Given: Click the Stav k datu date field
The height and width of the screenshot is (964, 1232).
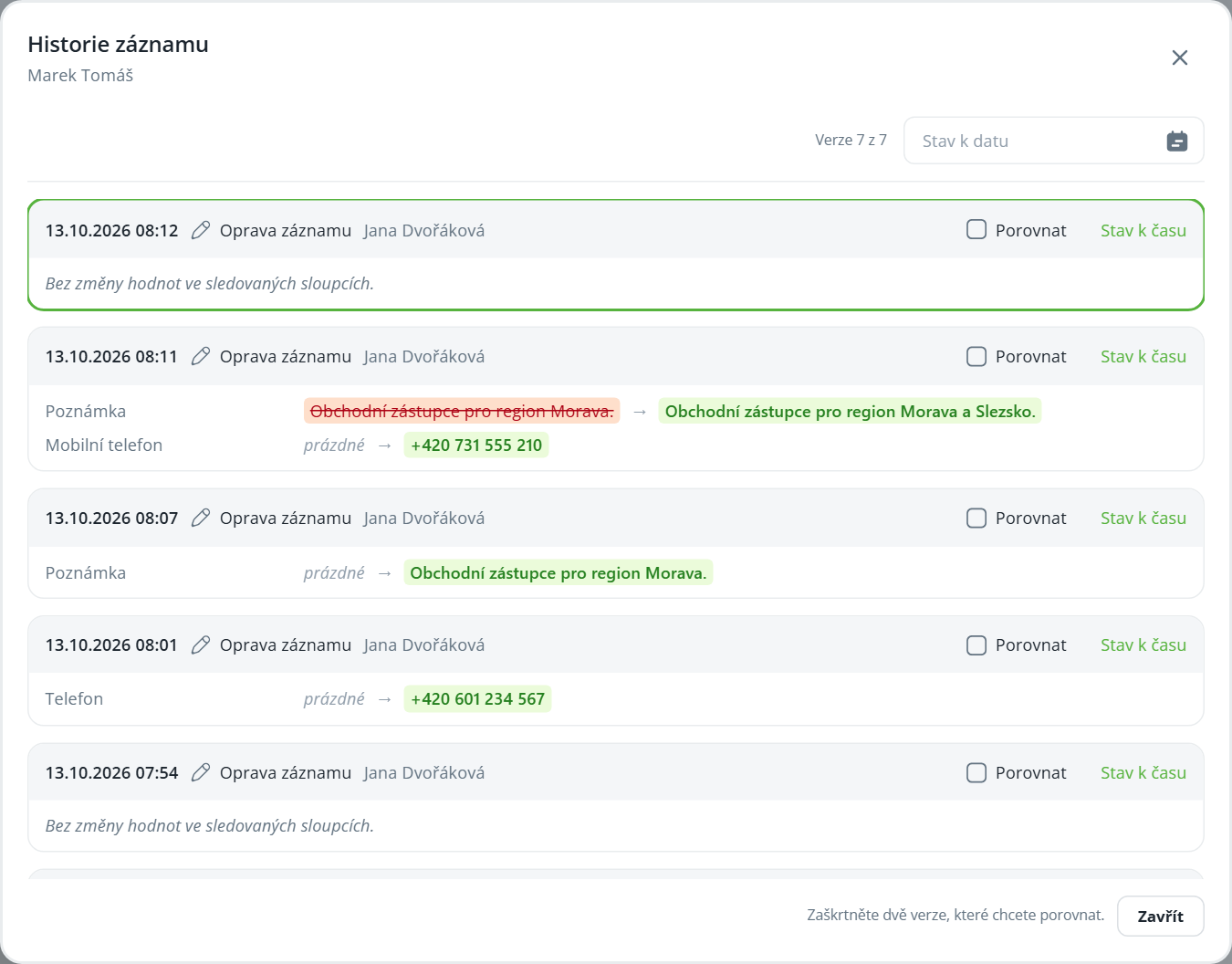Looking at the screenshot, I should pyautogui.click(x=1053, y=141).
